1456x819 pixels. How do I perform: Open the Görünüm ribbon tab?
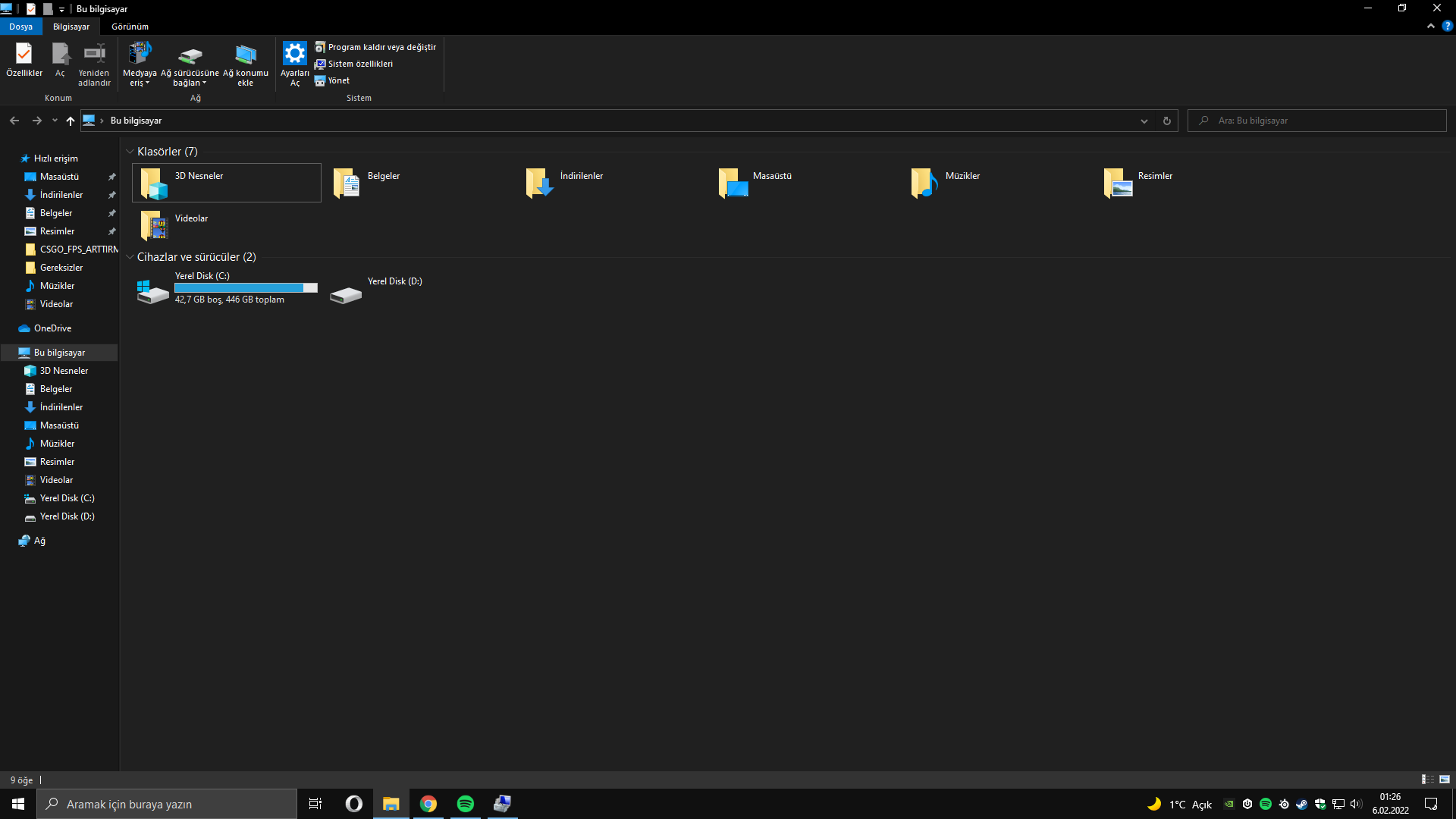[x=130, y=27]
